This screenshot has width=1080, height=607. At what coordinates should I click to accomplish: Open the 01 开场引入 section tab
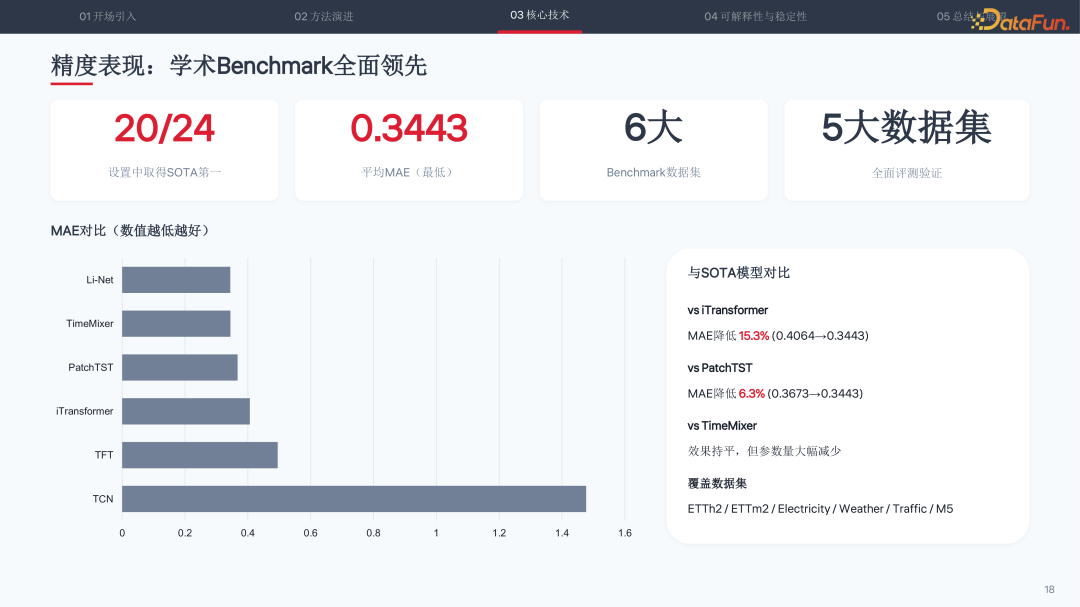[x=107, y=16]
